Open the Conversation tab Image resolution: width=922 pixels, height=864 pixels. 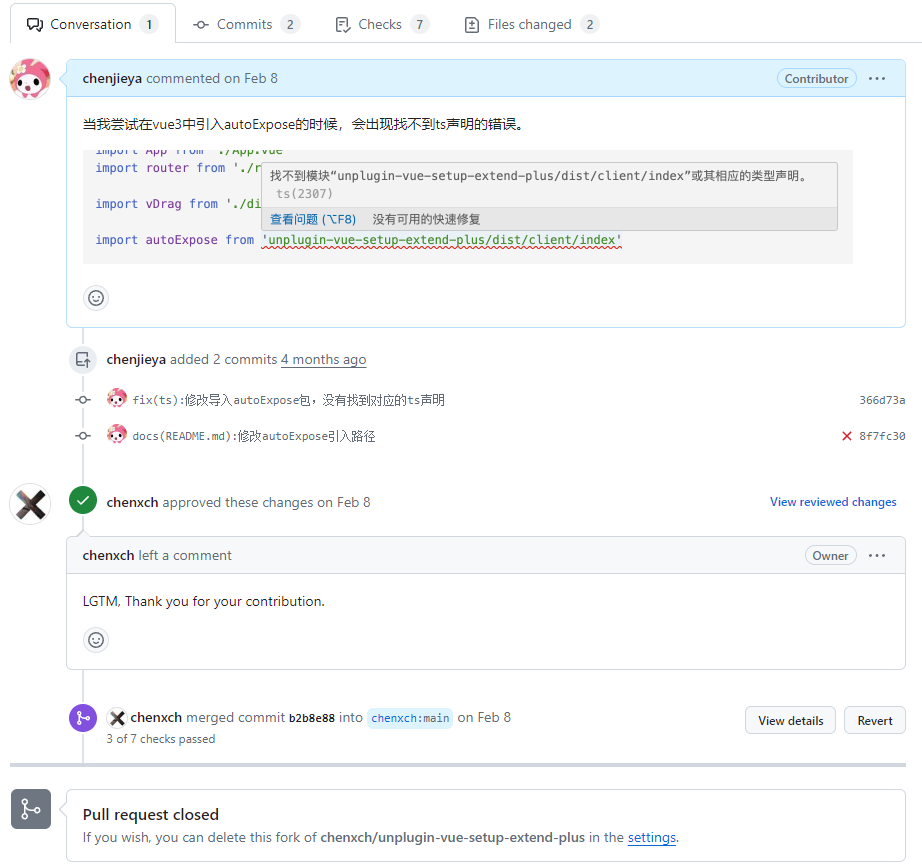(92, 24)
